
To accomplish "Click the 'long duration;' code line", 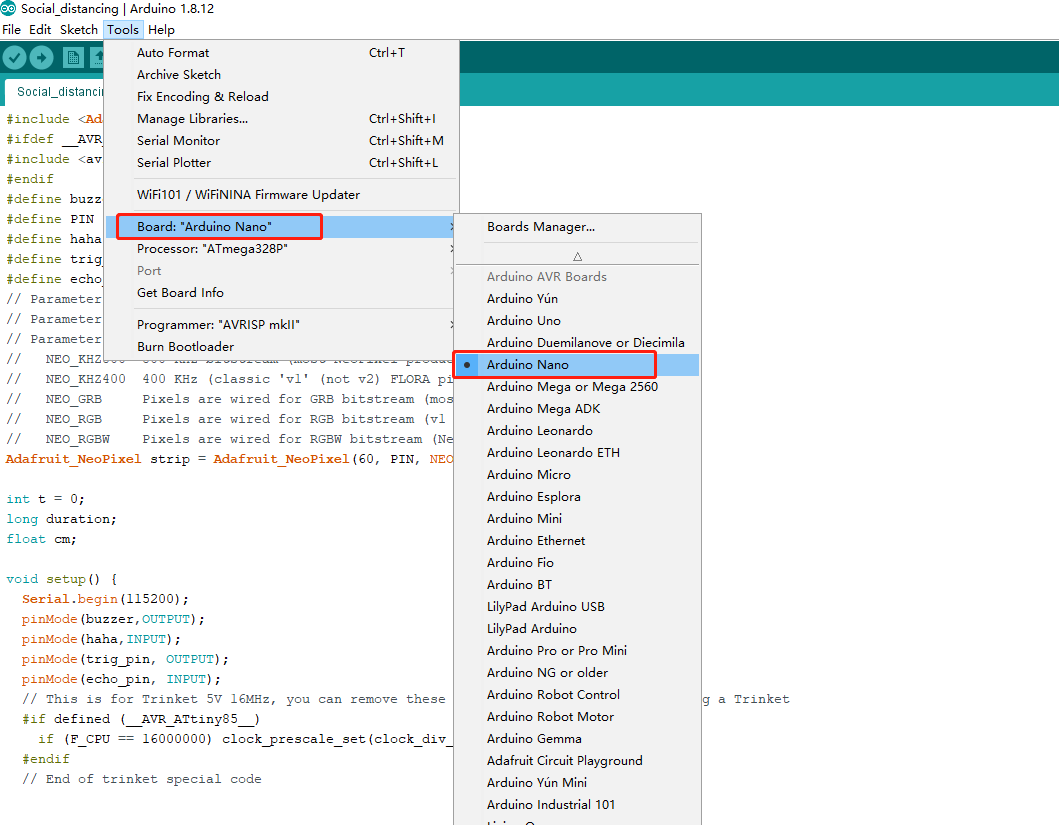I will [61, 519].
